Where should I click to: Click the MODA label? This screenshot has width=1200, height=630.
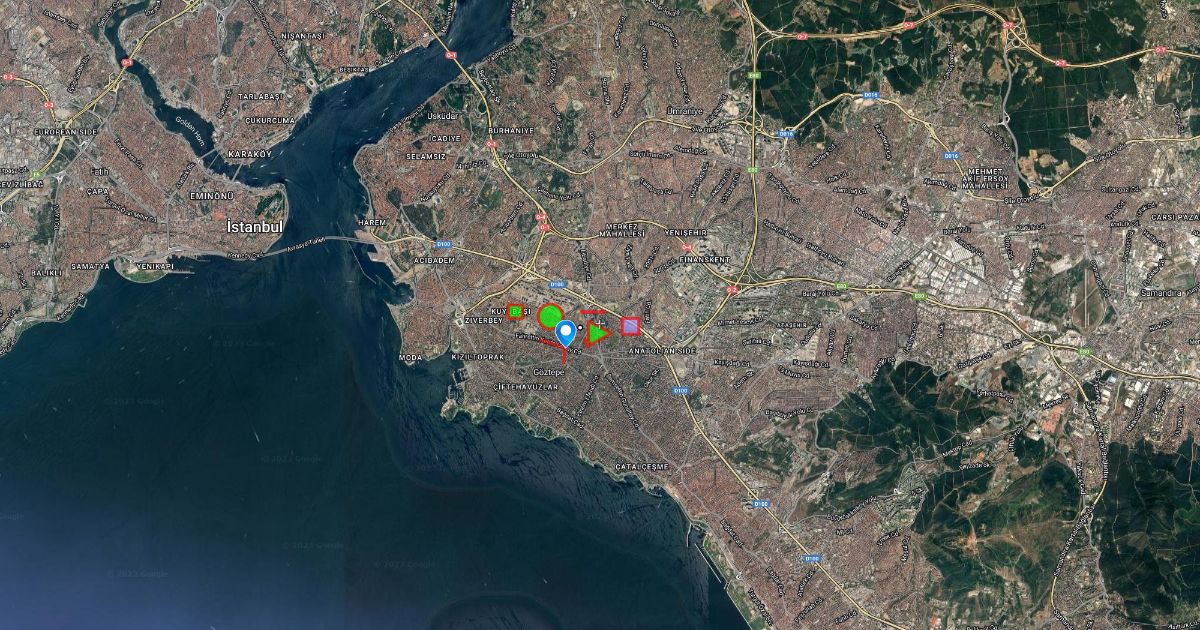(411, 357)
